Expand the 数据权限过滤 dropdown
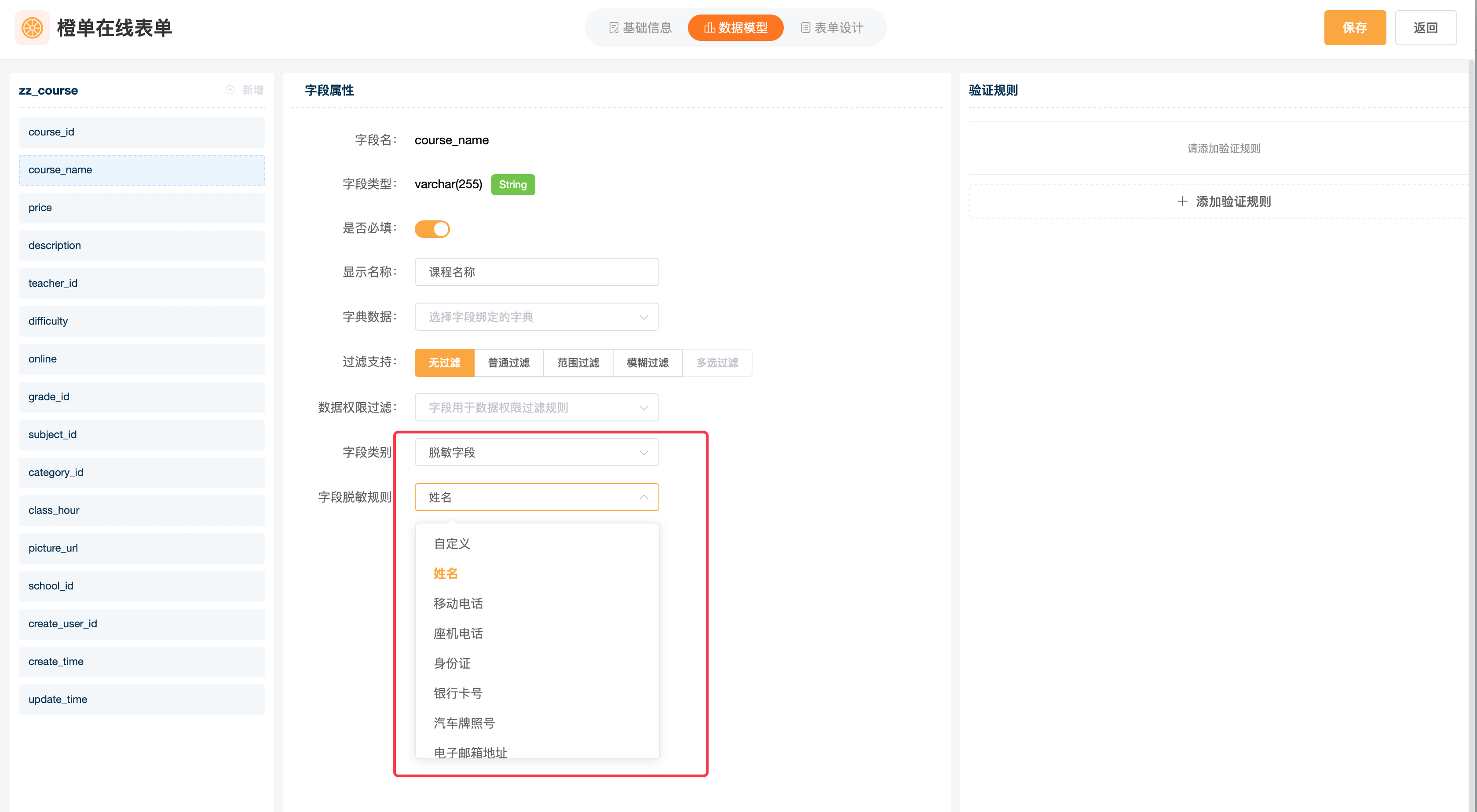 pos(537,407)
